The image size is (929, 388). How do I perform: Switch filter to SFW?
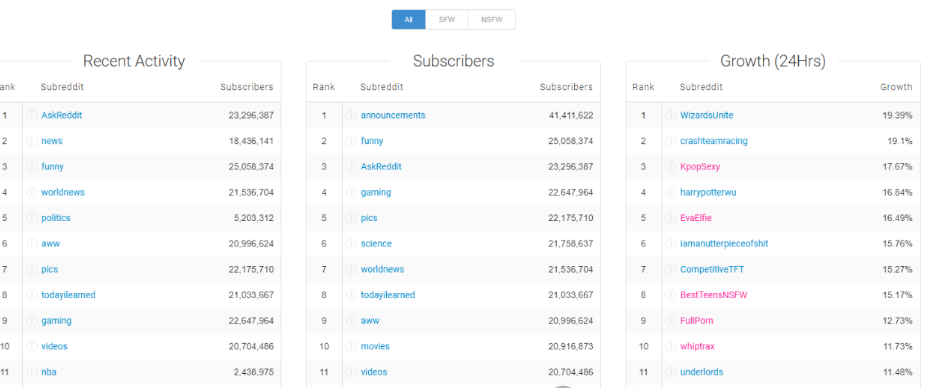pyautogui.click(x=447, y=20)
